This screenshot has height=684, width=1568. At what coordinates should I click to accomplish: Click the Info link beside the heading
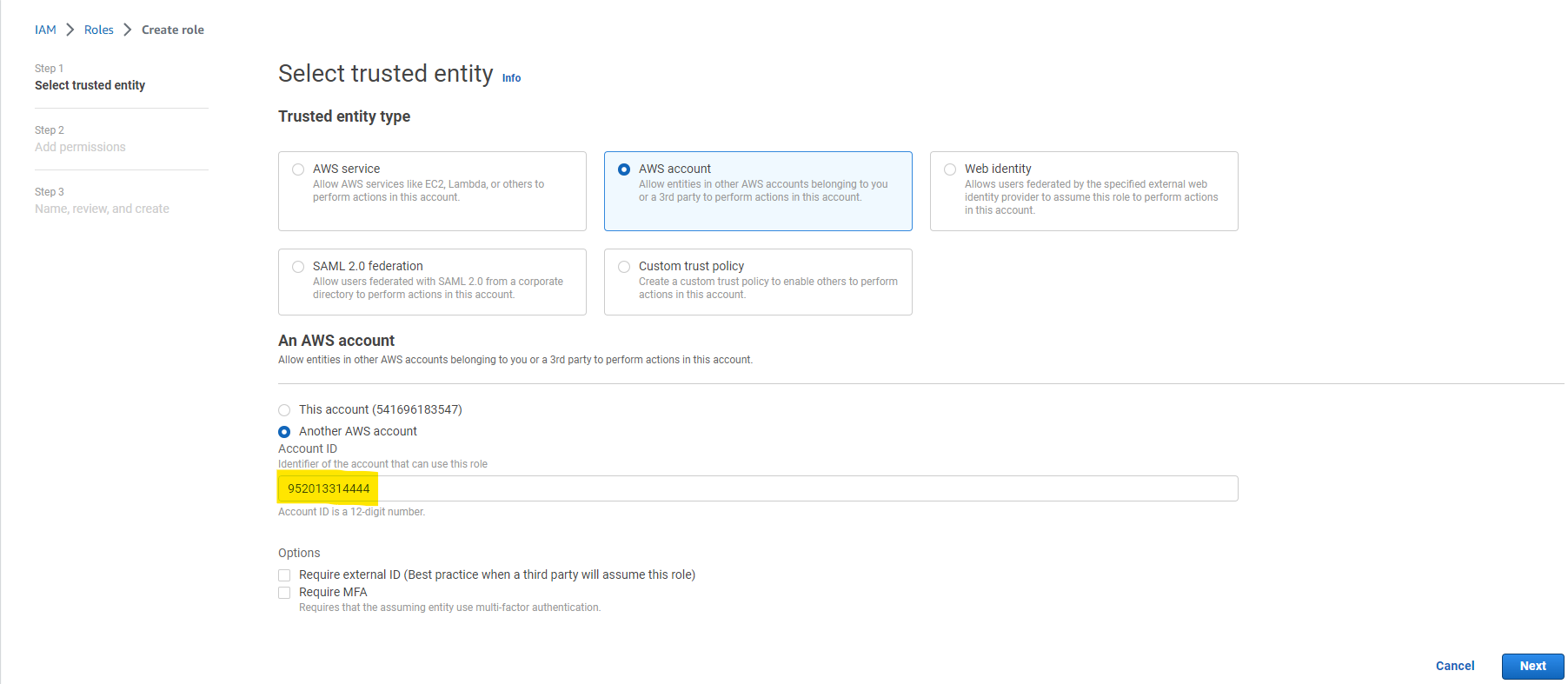[x=511, y=78]
